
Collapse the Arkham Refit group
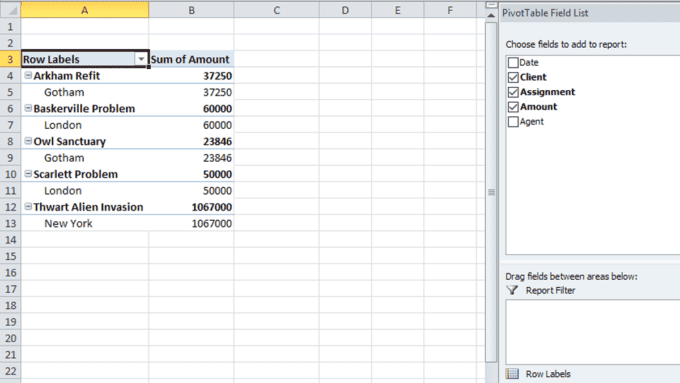tap(28, 75)
